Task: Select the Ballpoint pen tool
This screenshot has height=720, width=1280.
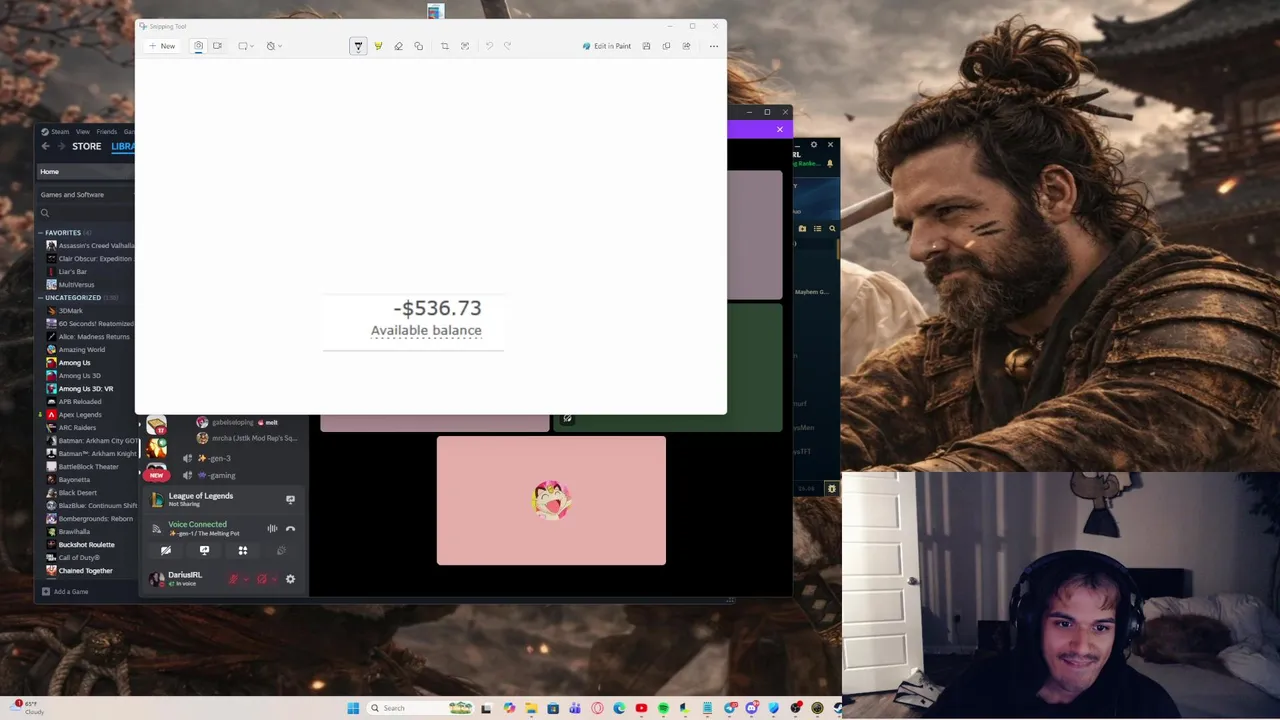Action: coord(358,46)
